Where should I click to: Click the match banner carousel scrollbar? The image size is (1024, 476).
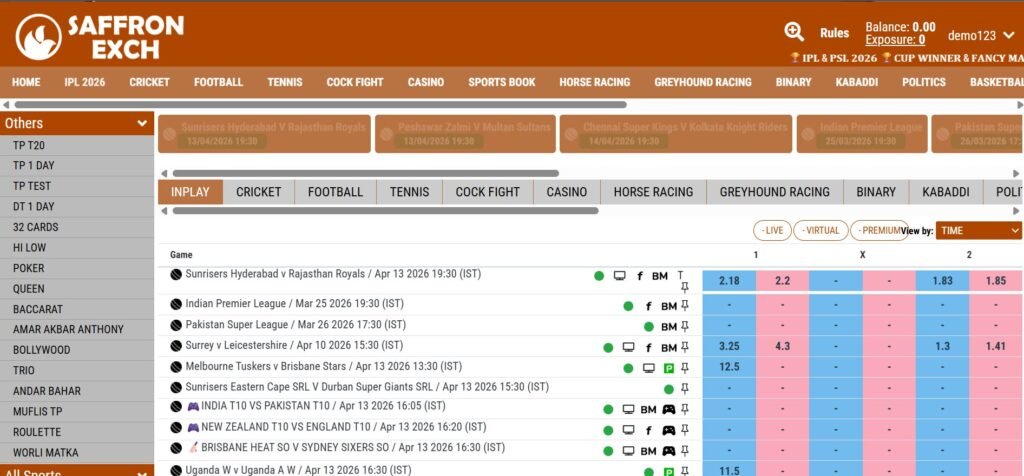(x=366, y=174)
